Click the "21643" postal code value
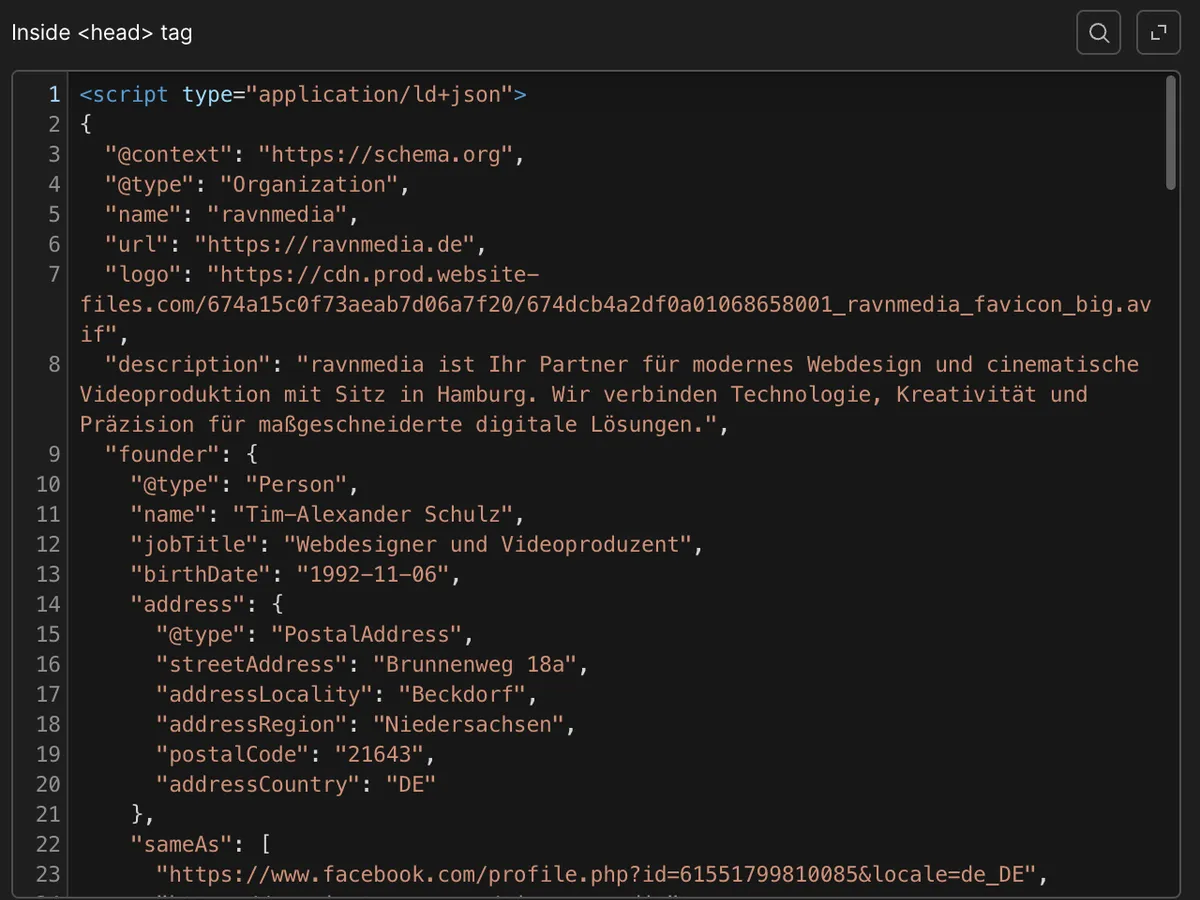 [379, 755]
